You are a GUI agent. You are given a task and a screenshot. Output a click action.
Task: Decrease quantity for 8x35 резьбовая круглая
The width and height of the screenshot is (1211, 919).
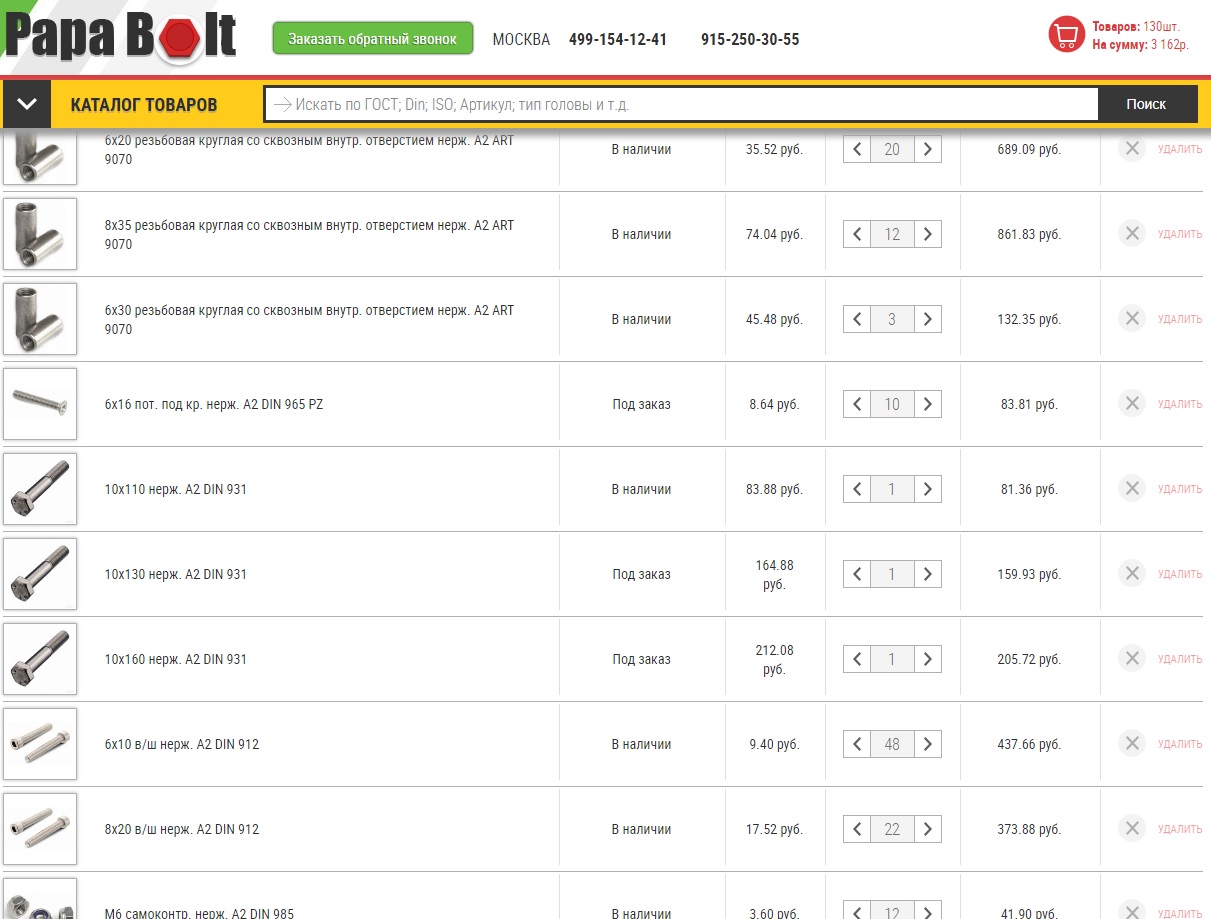point(857,235)
